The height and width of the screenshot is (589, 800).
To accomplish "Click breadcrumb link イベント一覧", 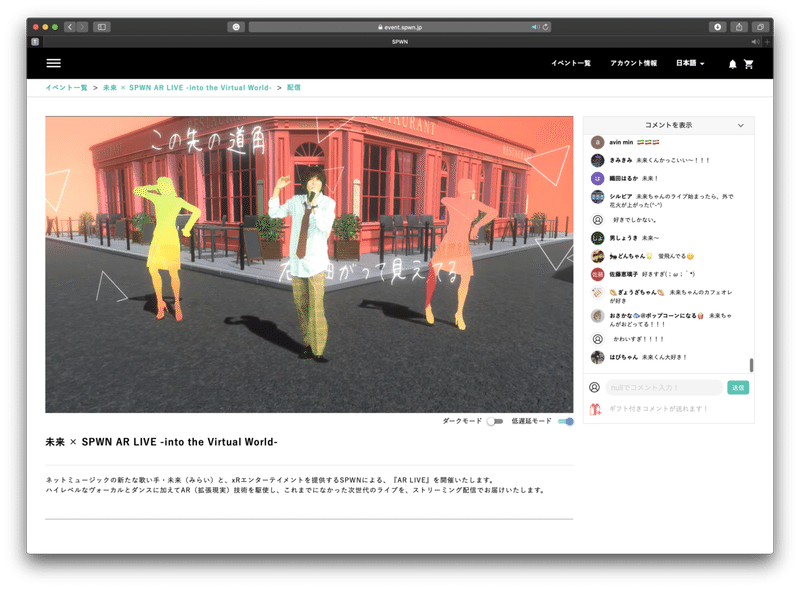I will pyautogui.click(x=66, y=88).
